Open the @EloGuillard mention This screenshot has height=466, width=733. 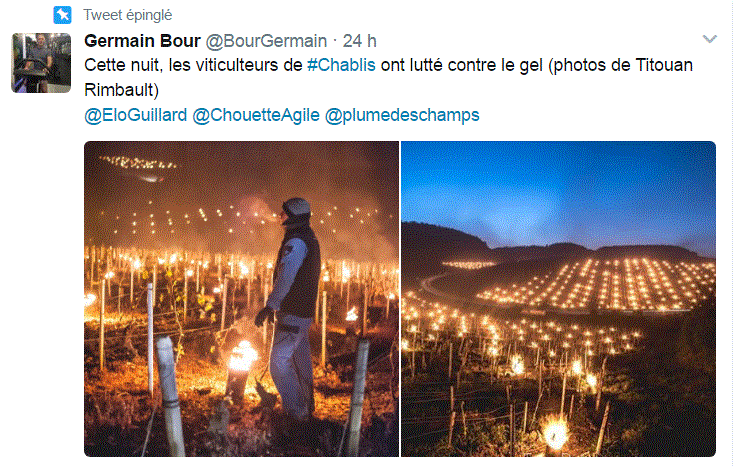pos(136,115)
